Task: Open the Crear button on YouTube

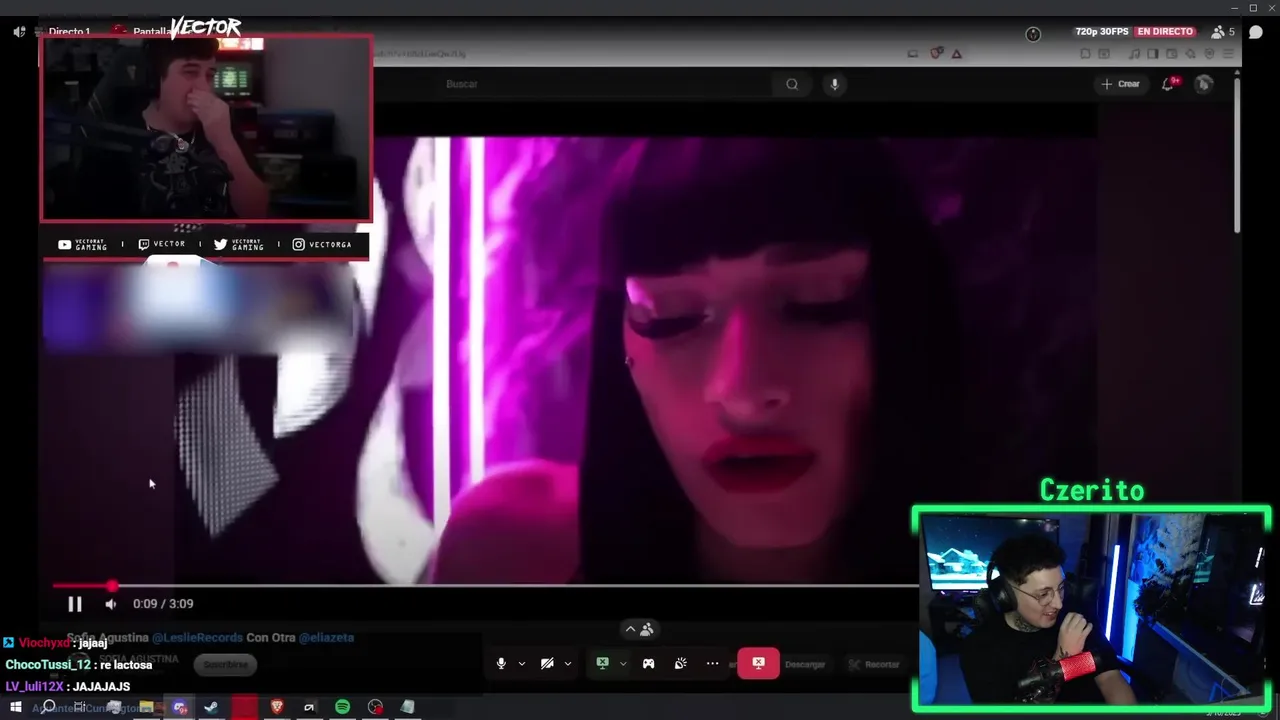Action: (x=1120, y=84)
